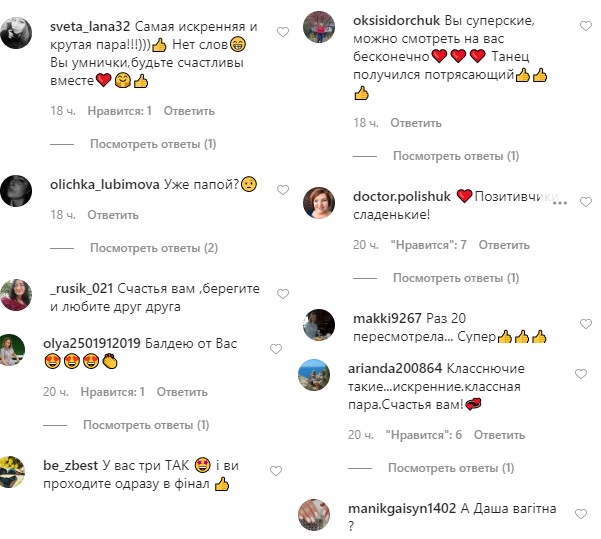The width and height of the screenshot is (601, 539).
Task: Toggle the heart on doctor.polishuk's comment
Action: [x=586, y=202]
